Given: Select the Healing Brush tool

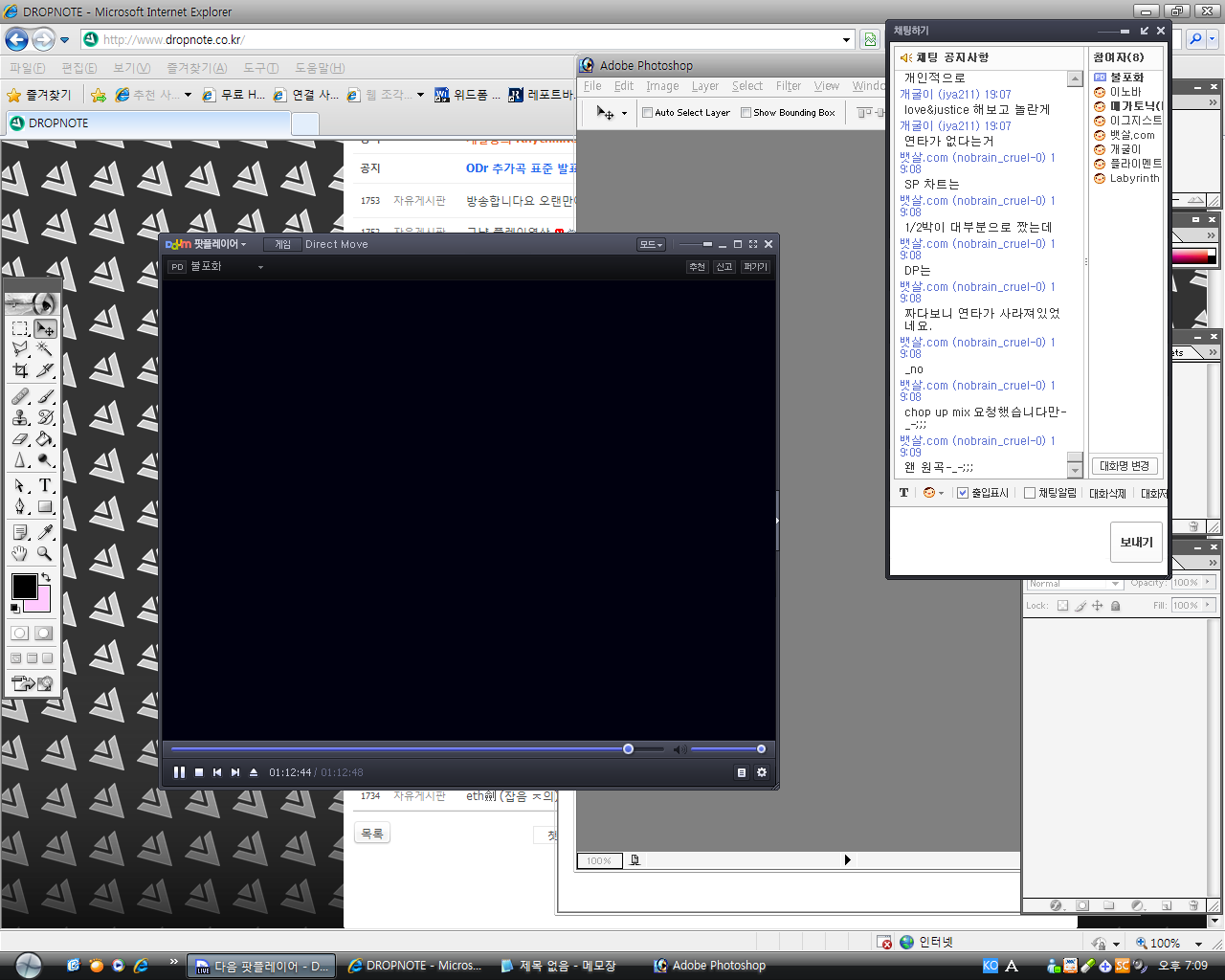Looking at the screenshot, I should click(x=20, y=396).
